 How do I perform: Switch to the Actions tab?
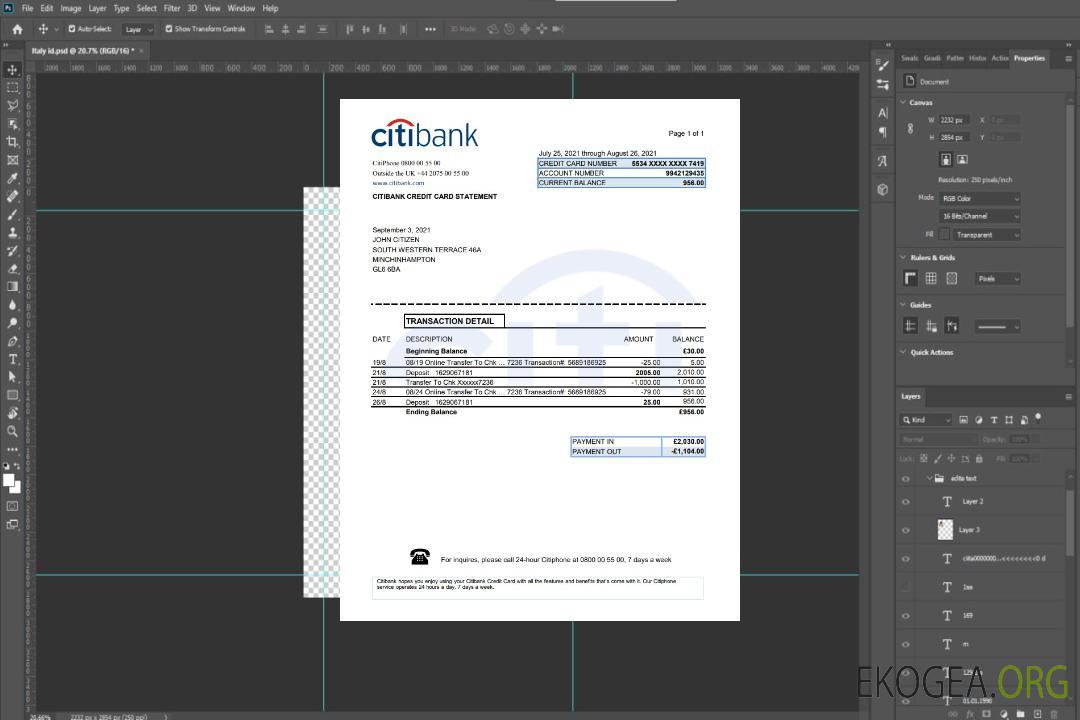point(999,58)
